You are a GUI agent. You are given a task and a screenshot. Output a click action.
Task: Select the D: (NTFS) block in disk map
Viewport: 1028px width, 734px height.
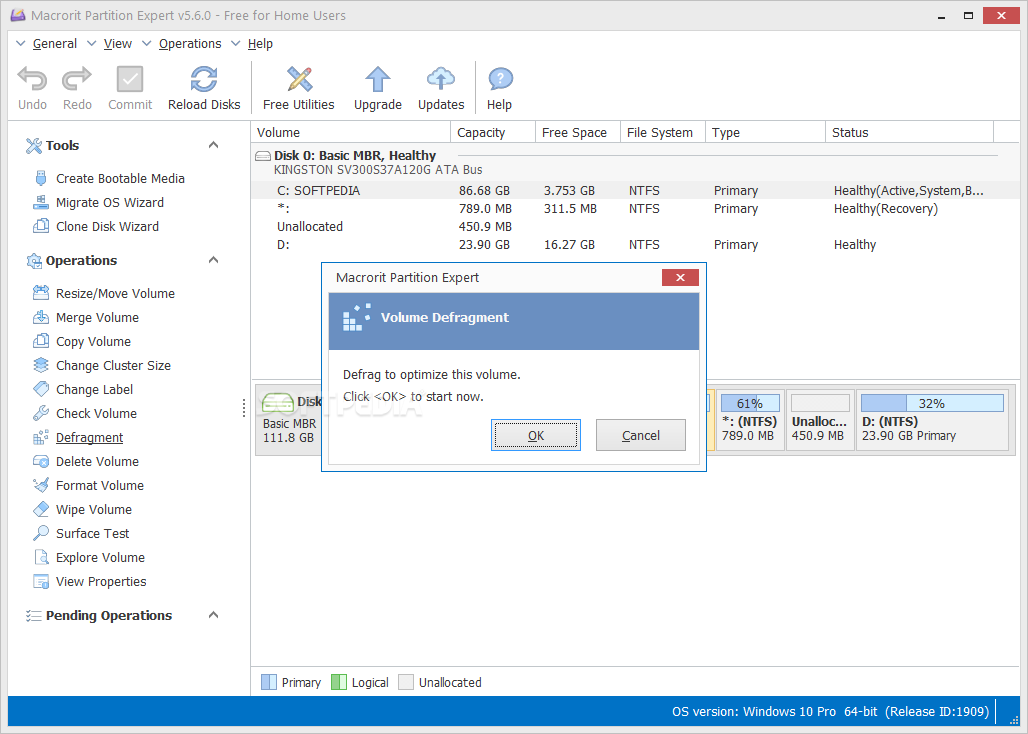932,419
